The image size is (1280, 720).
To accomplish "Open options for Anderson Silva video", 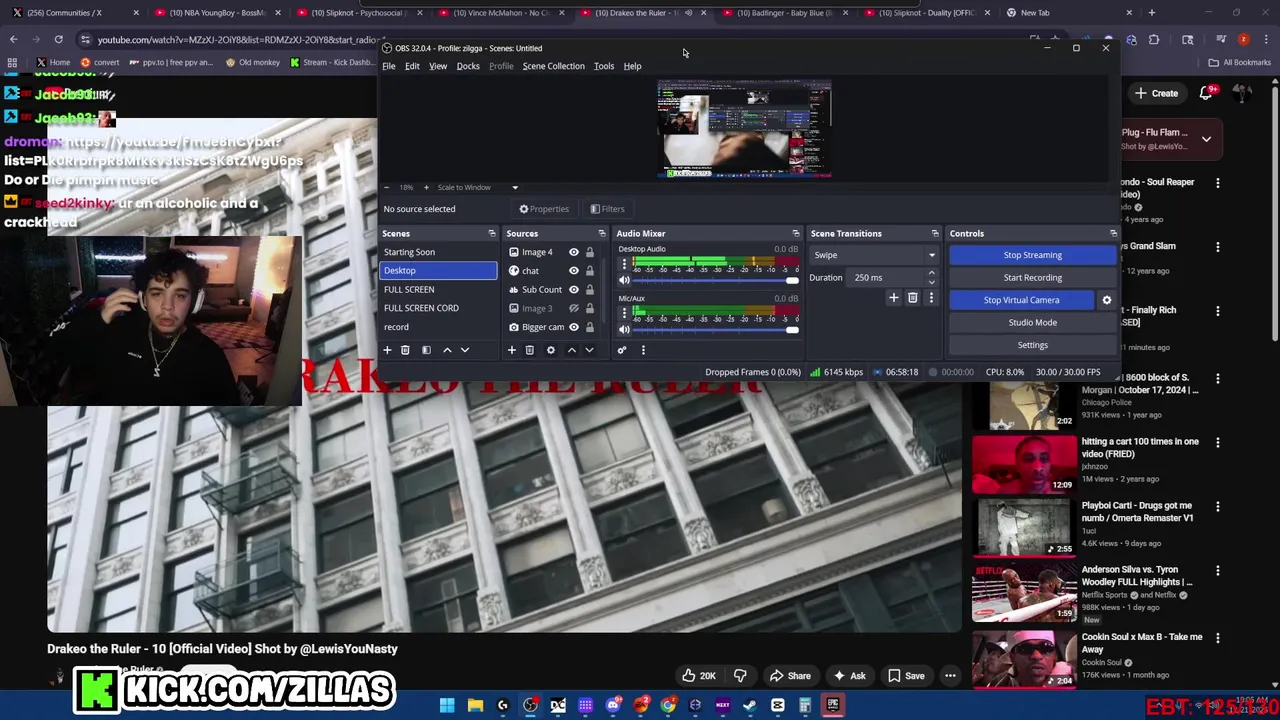I will (x=1218, y=570).
